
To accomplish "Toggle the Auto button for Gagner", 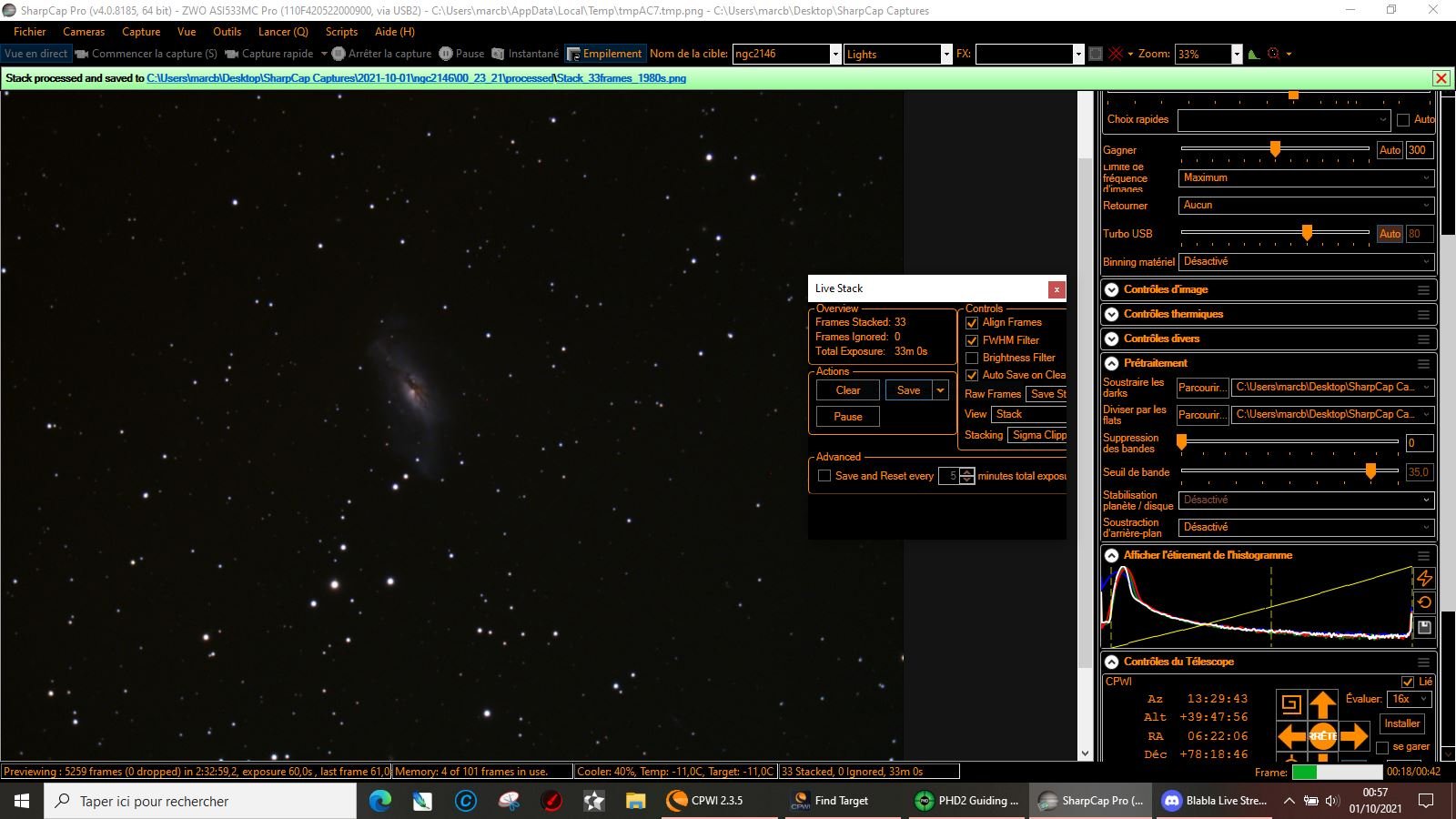I will point(1390,150).
